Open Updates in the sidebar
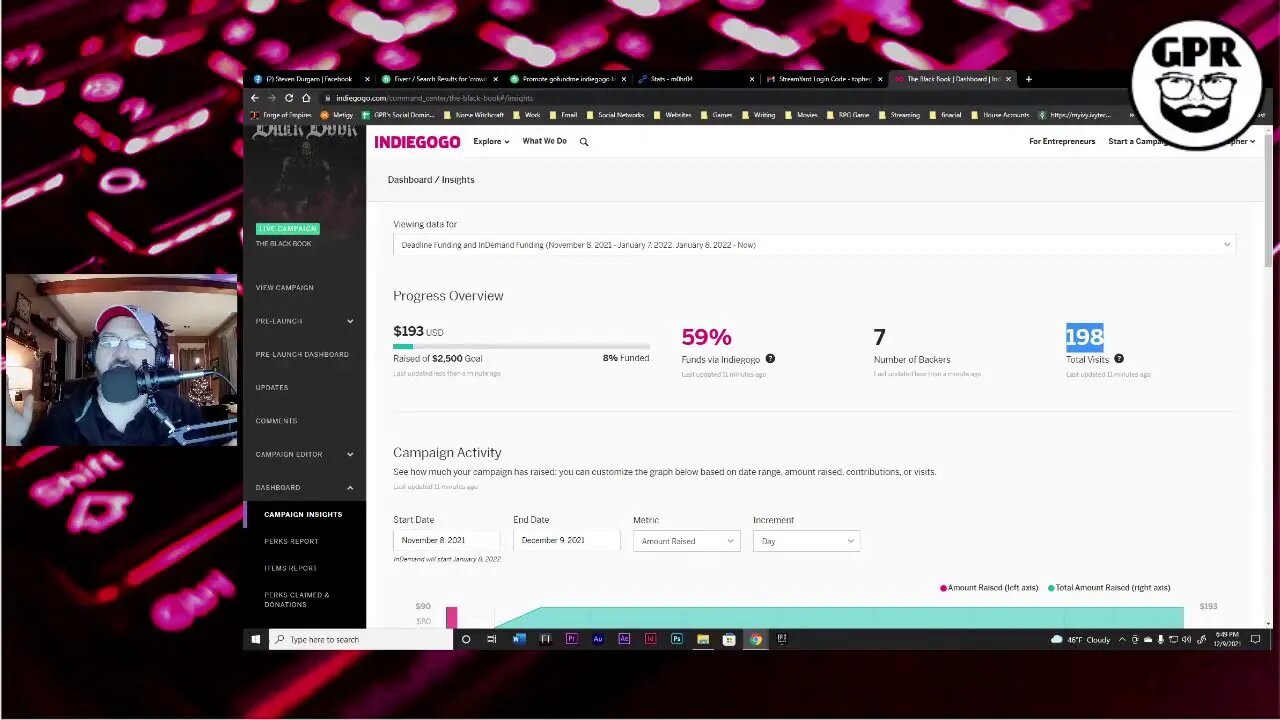Image resolution: width=1280 pixels, height=720 pixels. click(272, 388)
